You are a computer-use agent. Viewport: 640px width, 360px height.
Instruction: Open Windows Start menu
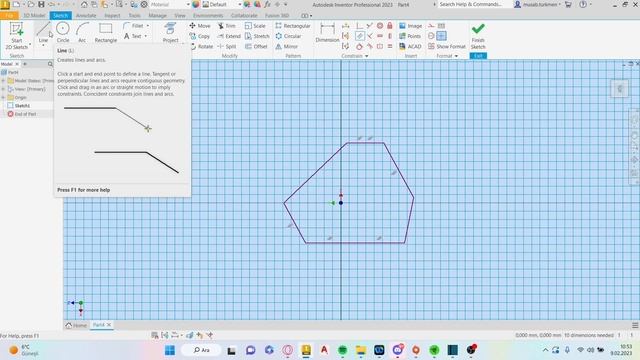coord(170,350)
